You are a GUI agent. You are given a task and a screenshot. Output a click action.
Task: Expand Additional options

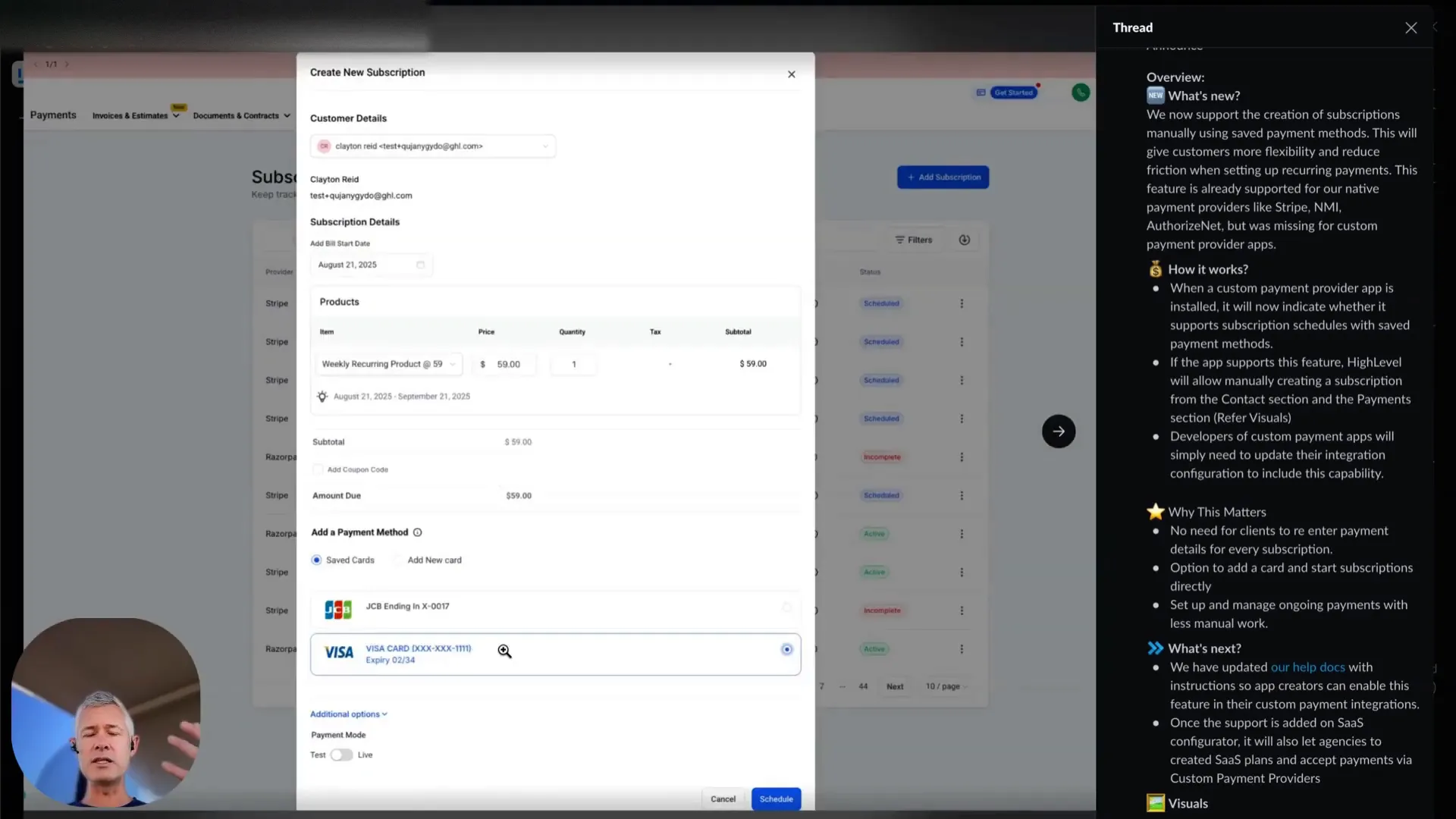(349, 714)
